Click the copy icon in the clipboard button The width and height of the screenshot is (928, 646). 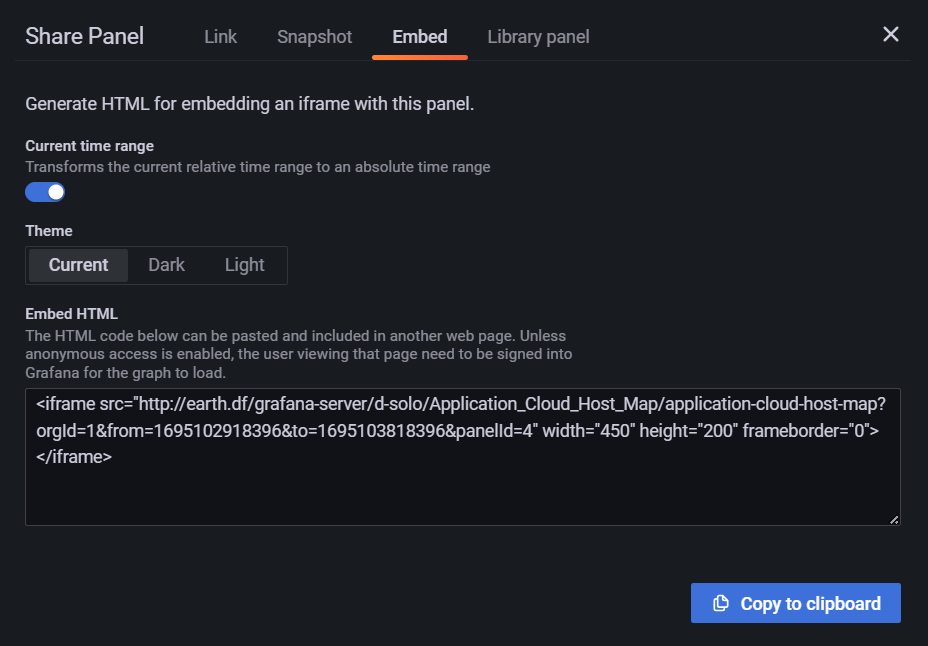coord(720,604)
